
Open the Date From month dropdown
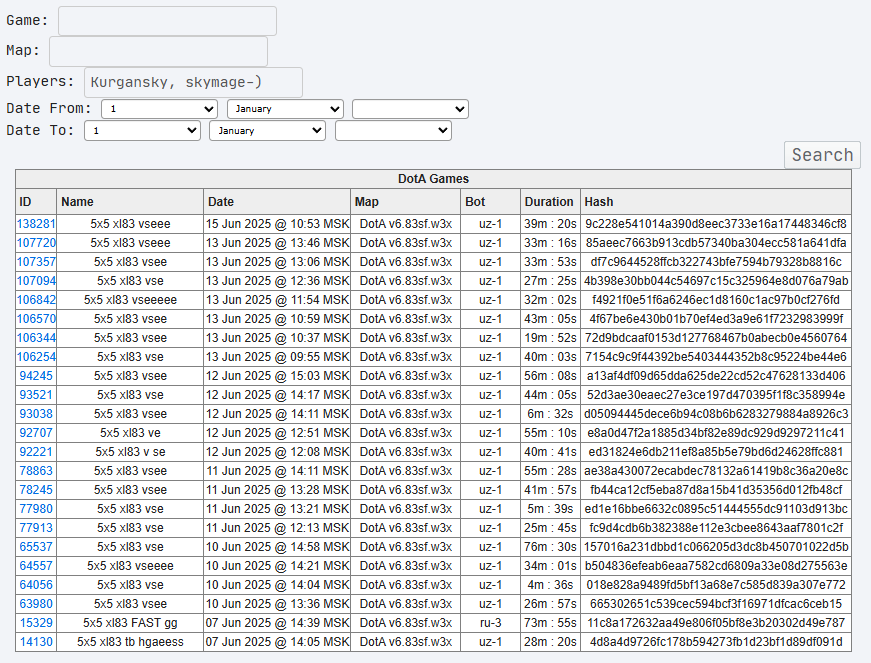point(286,109)
